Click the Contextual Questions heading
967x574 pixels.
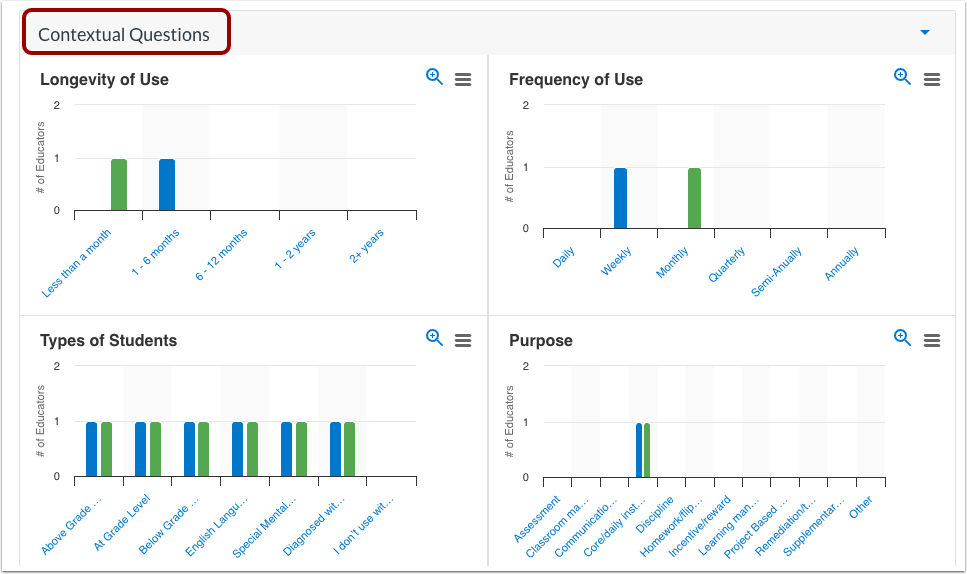point(124,35)
